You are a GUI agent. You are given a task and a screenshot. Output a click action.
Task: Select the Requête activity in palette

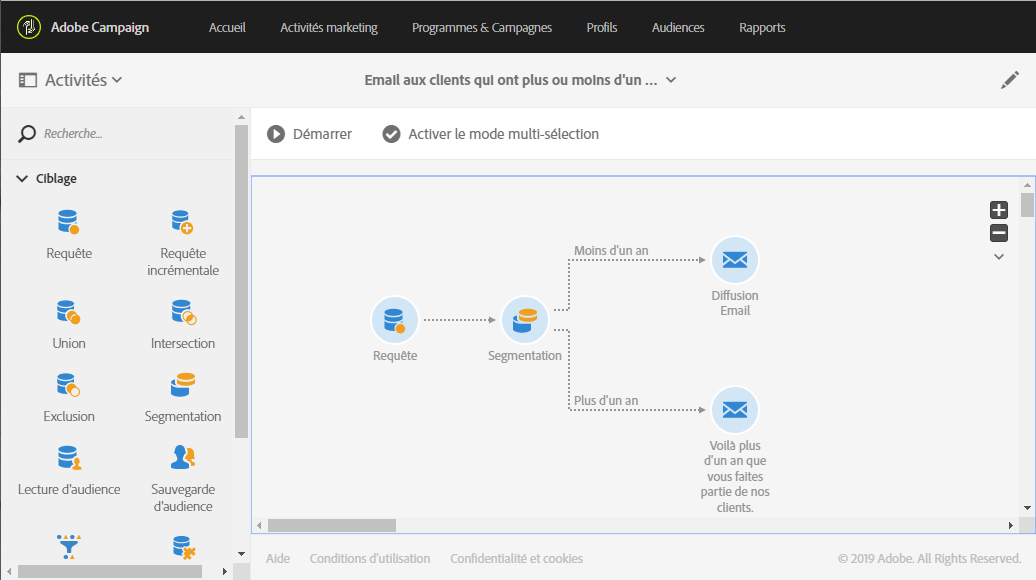click(x=68, y=222)
